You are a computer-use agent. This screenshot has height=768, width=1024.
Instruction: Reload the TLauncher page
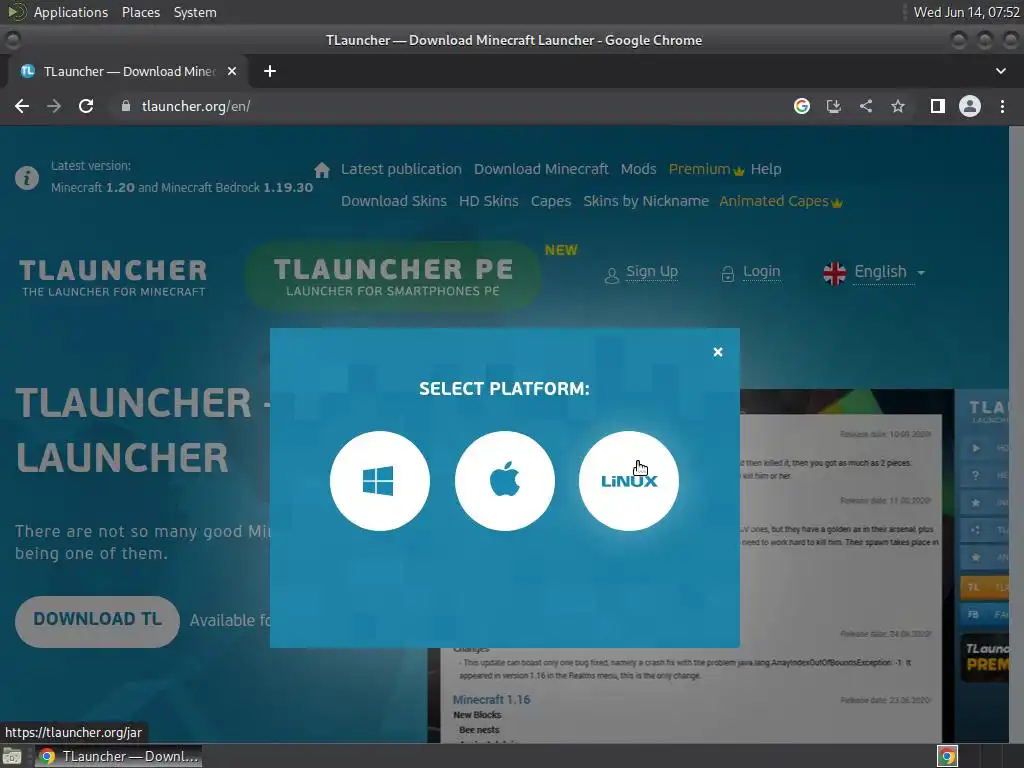[x=86, y=106]
